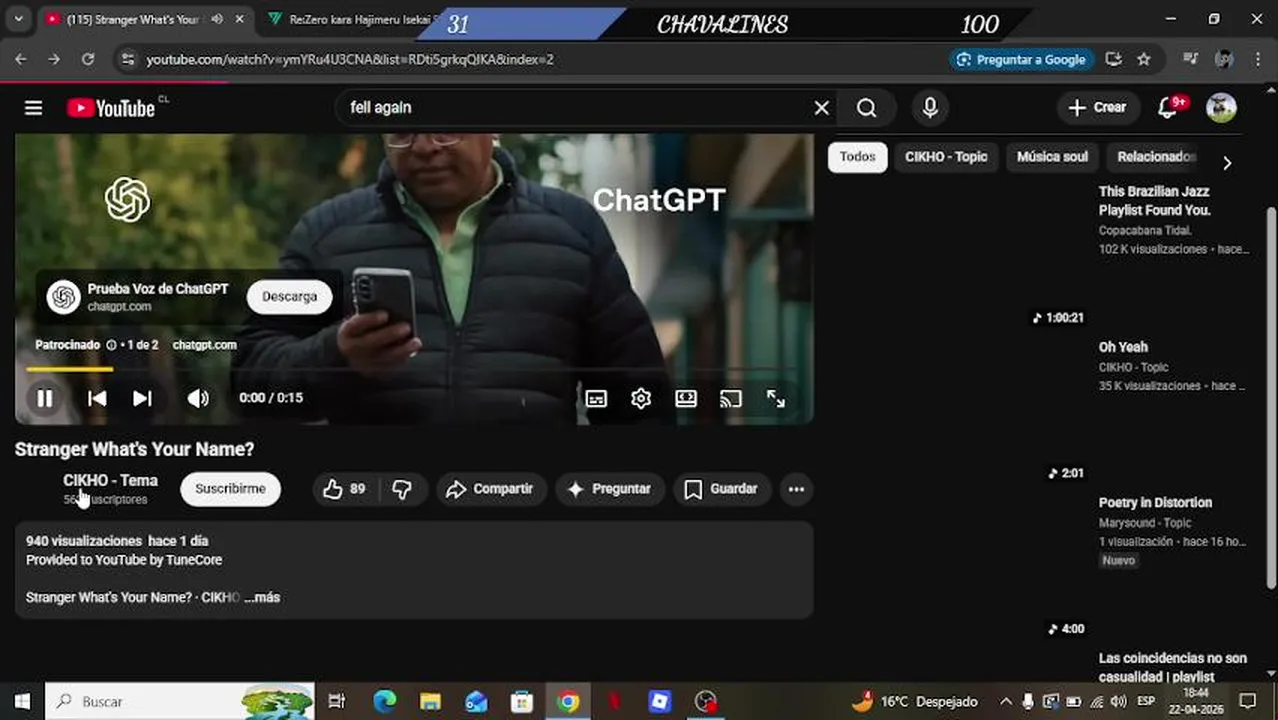The image size is (1278, 720).
Task: Open This Brazilian Jazz Playlist Found You
Action: pyautogui.click(x=1155, y=201)
